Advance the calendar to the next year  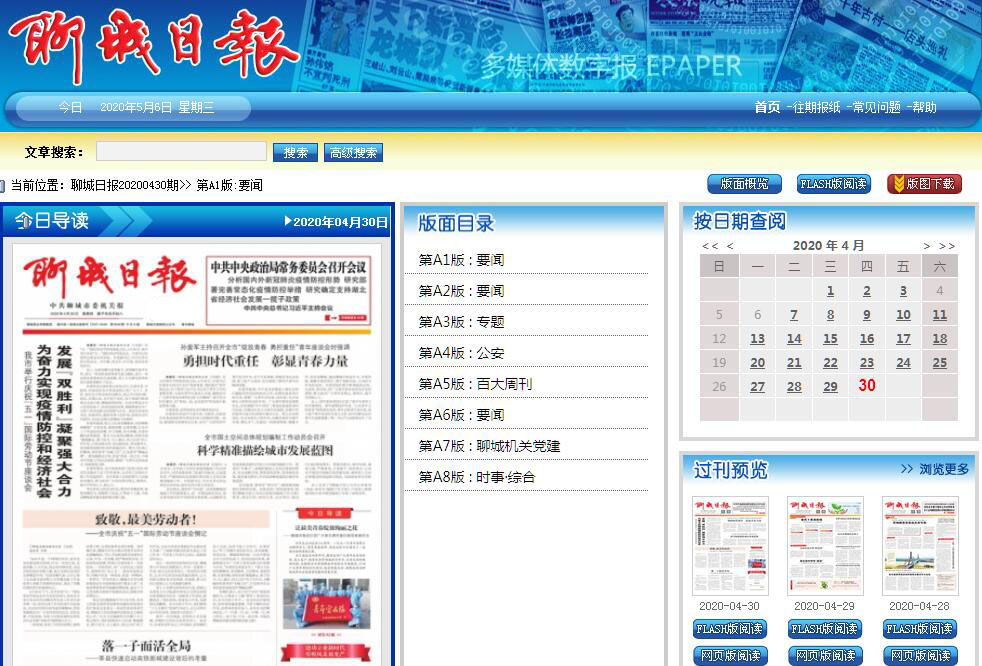[x=947, y=246]
